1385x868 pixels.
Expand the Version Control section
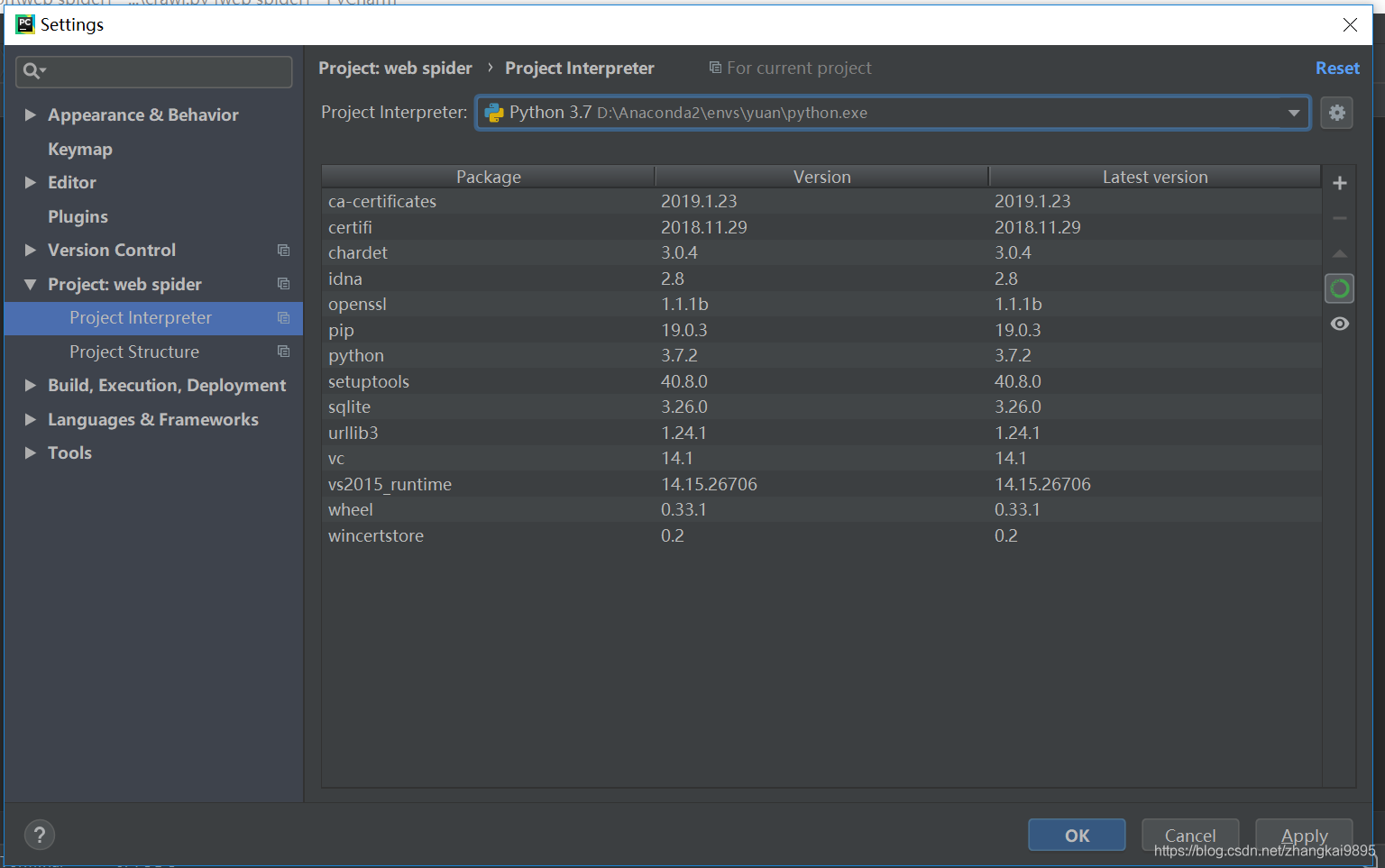[x=30, y=250]
